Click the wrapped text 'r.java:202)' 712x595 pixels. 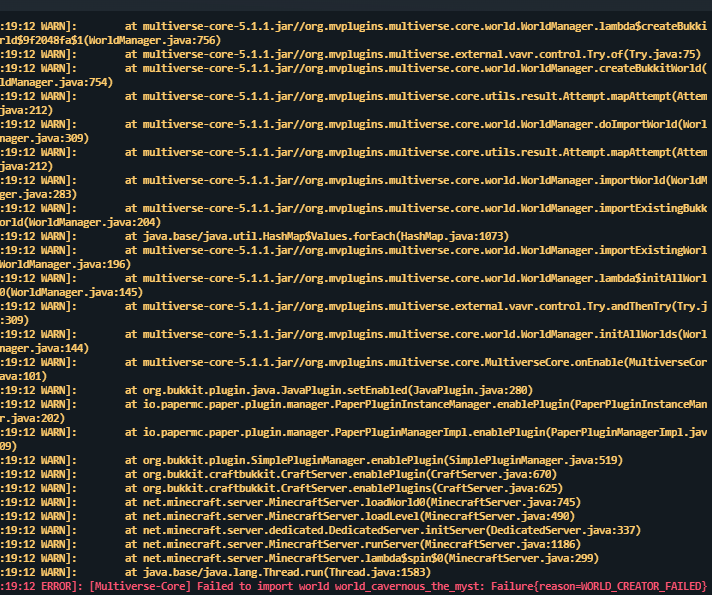click(33, 419)
